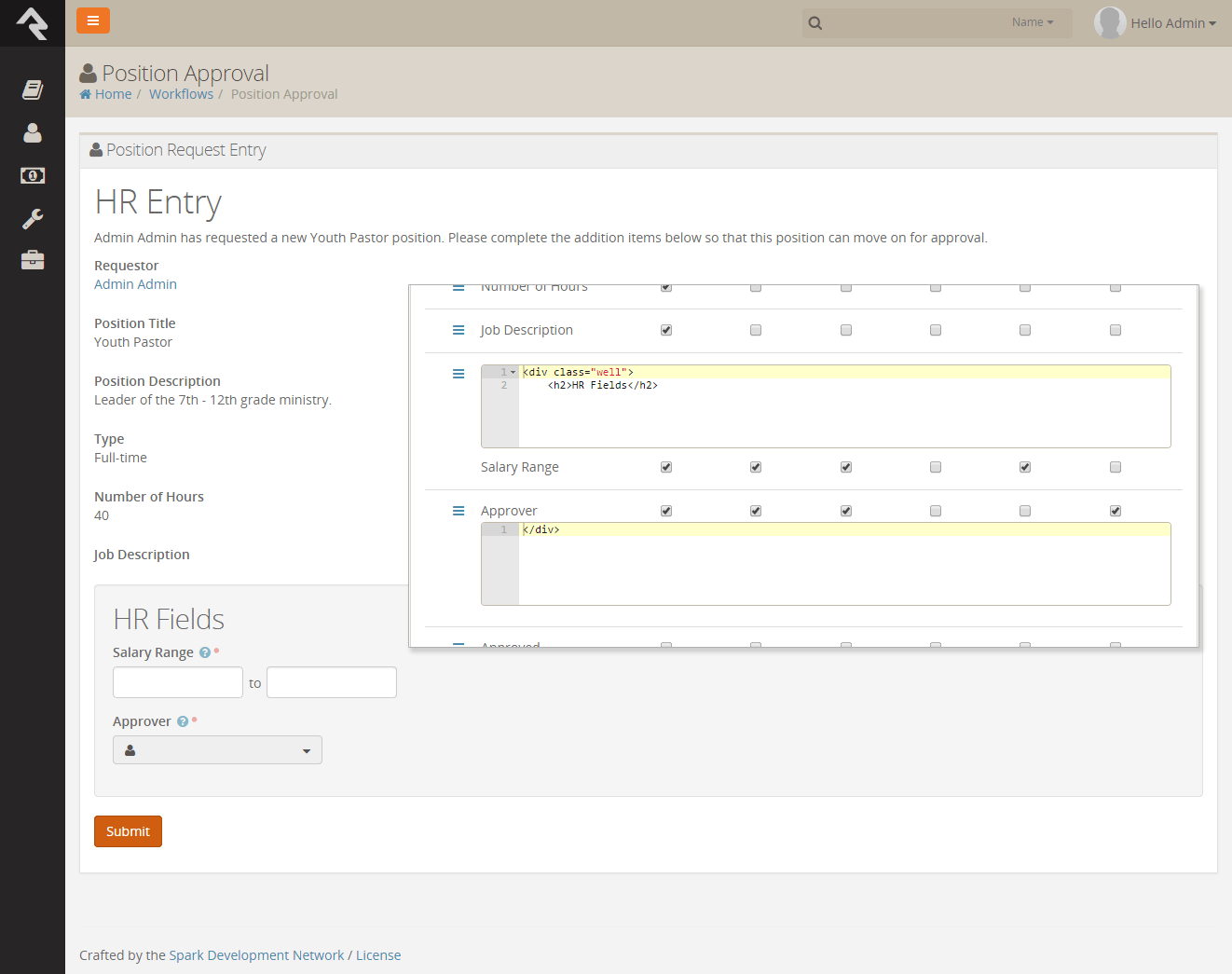Uncheck the checked box in Job Description row
Screen dimensions: 1232x974
tap(666, 330)
